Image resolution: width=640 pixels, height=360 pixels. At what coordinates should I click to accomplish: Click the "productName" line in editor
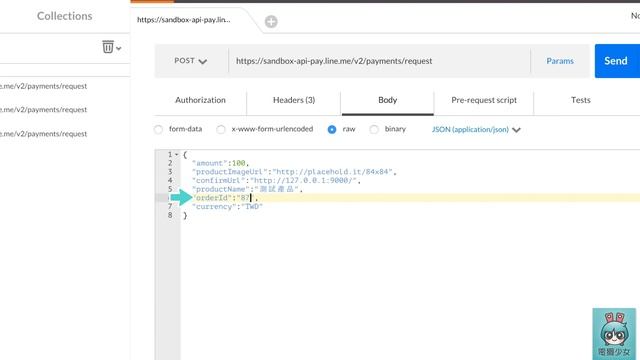tap(247, 189)
